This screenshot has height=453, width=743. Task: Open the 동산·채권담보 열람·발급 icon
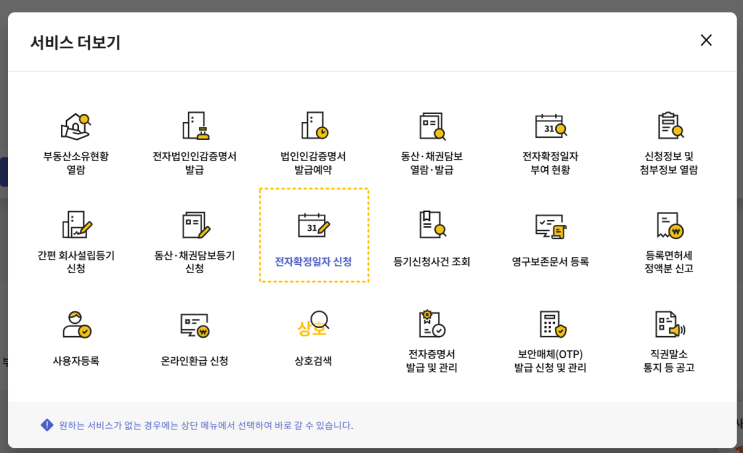[x=432, y=126]
